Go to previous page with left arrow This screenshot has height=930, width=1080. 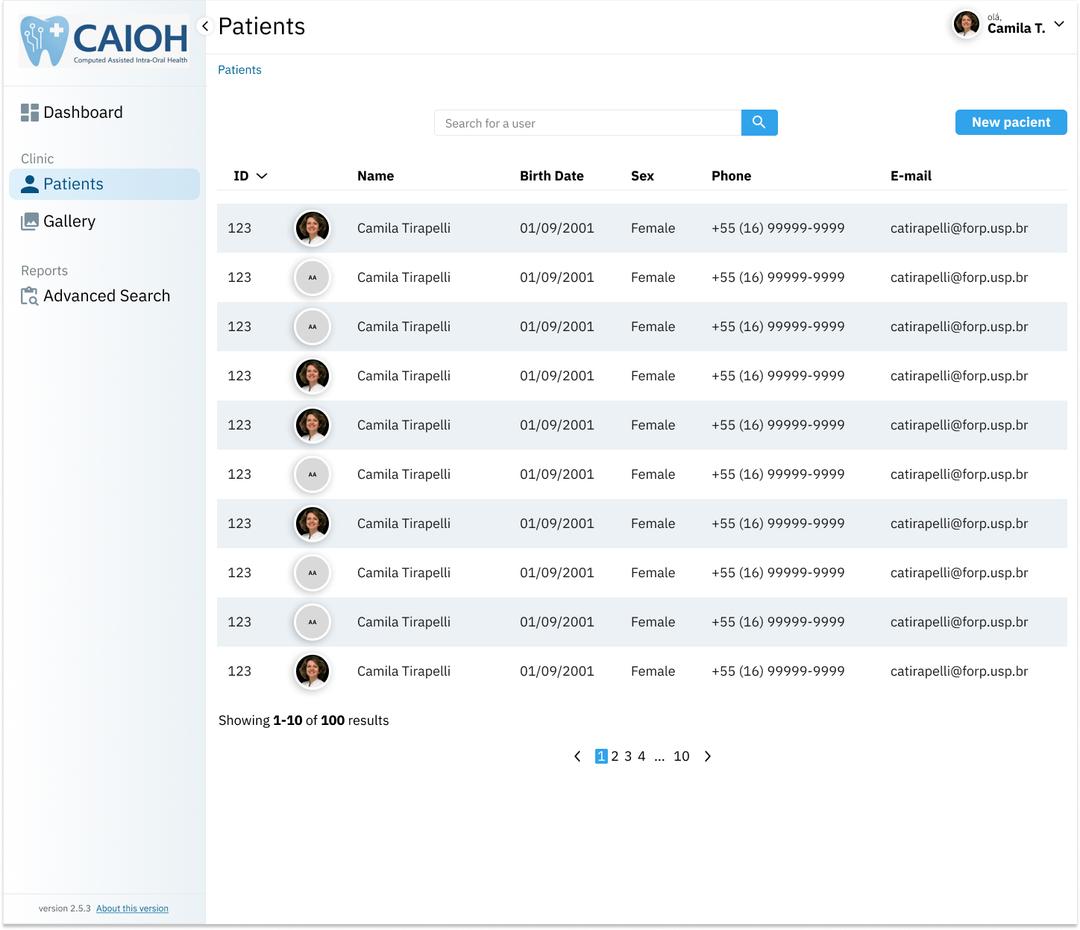(x=577, y=757)
